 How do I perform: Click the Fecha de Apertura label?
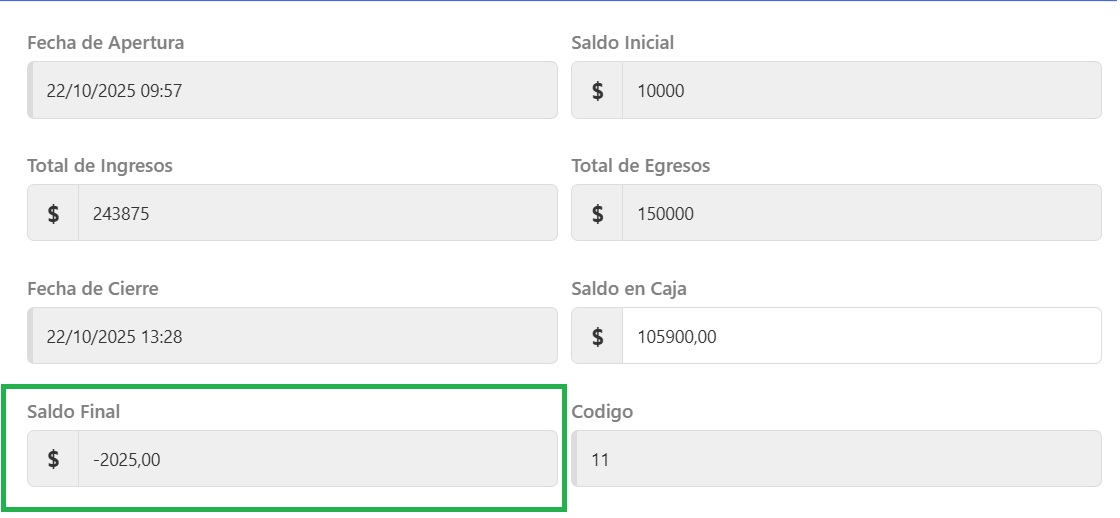pos(106,43)
